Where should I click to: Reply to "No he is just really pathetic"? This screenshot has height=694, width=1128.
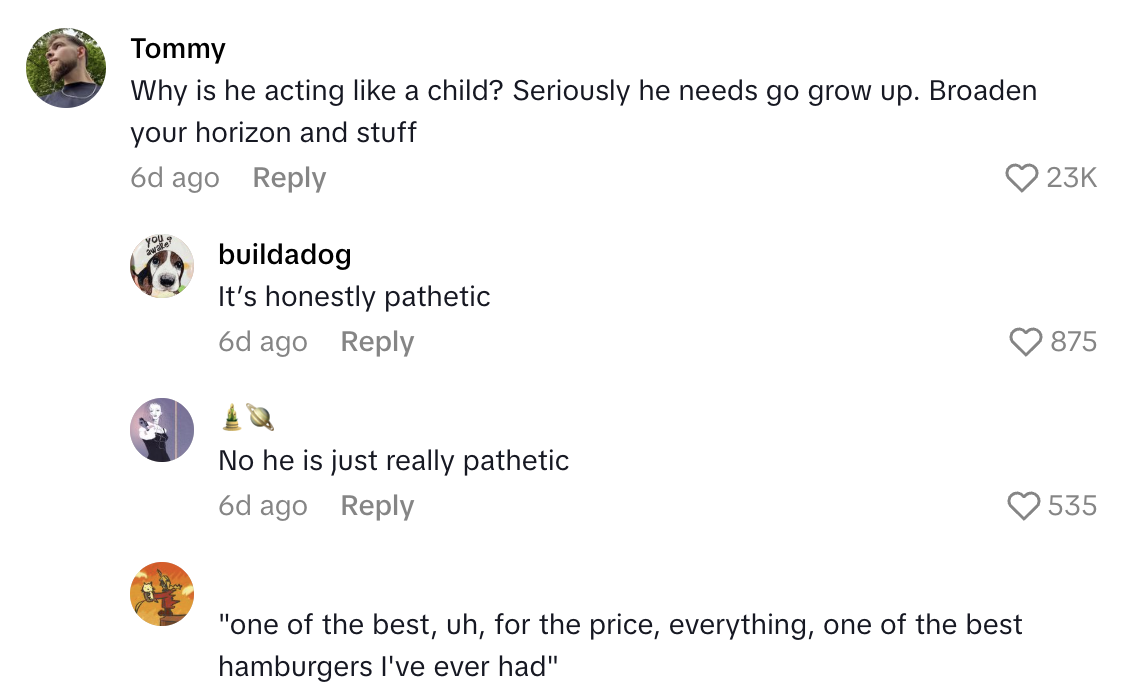tap(377, 506)
